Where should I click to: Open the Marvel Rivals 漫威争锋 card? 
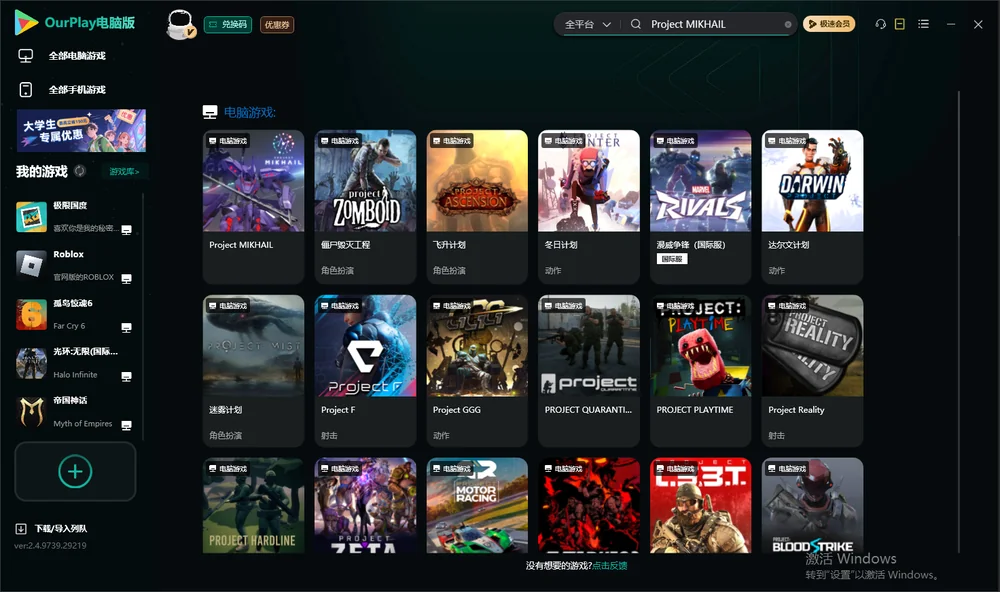point(701,207)
